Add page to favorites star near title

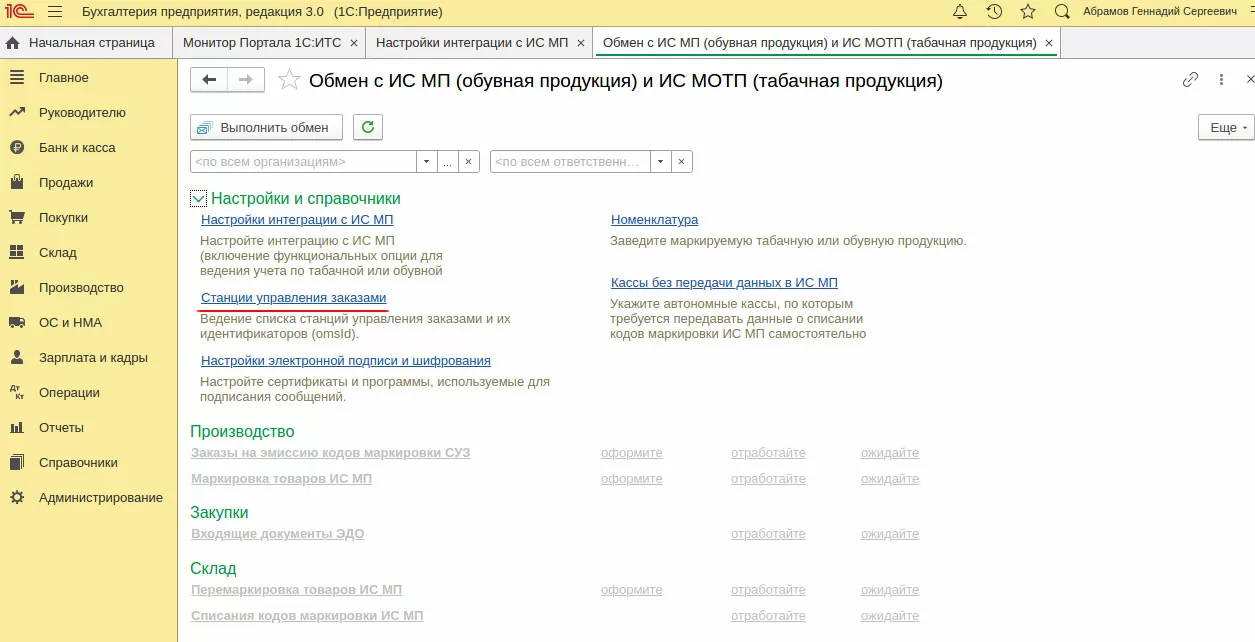[x=289, y=81]
